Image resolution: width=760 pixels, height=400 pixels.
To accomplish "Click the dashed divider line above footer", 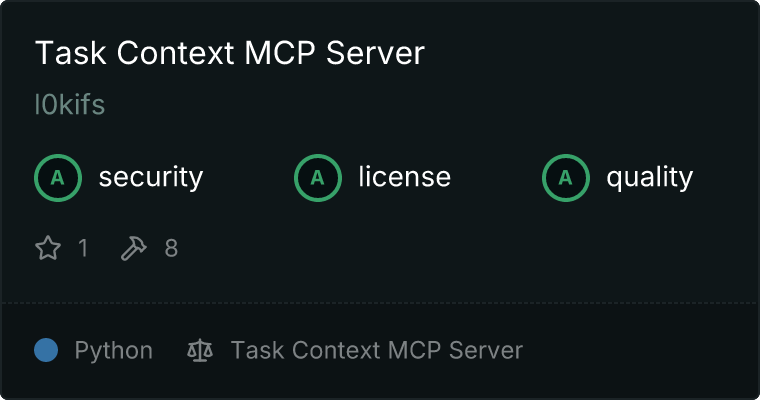I will tap(380, 303).
